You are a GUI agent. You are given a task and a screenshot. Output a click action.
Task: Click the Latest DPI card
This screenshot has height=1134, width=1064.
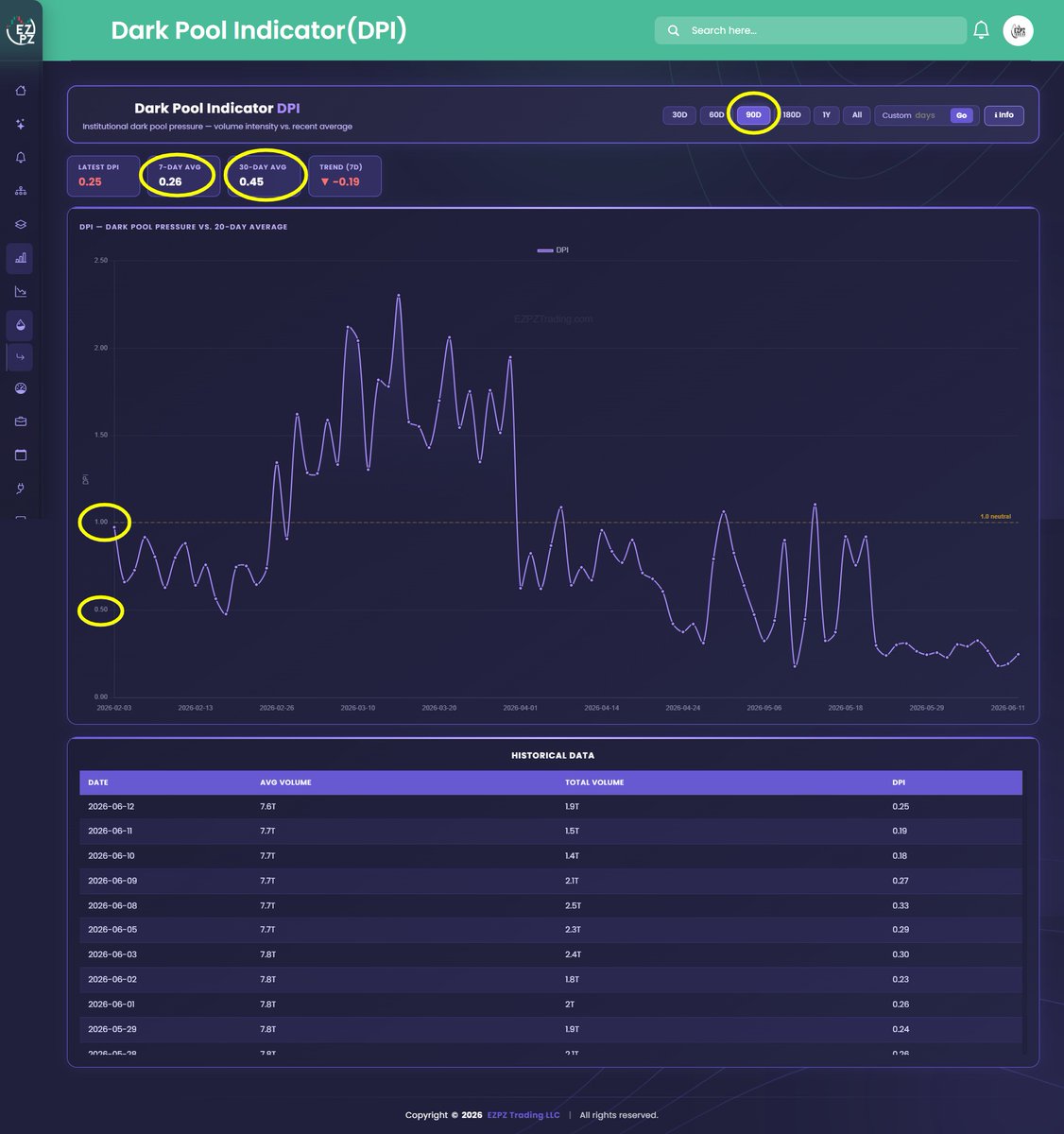(x=104, y=176)
